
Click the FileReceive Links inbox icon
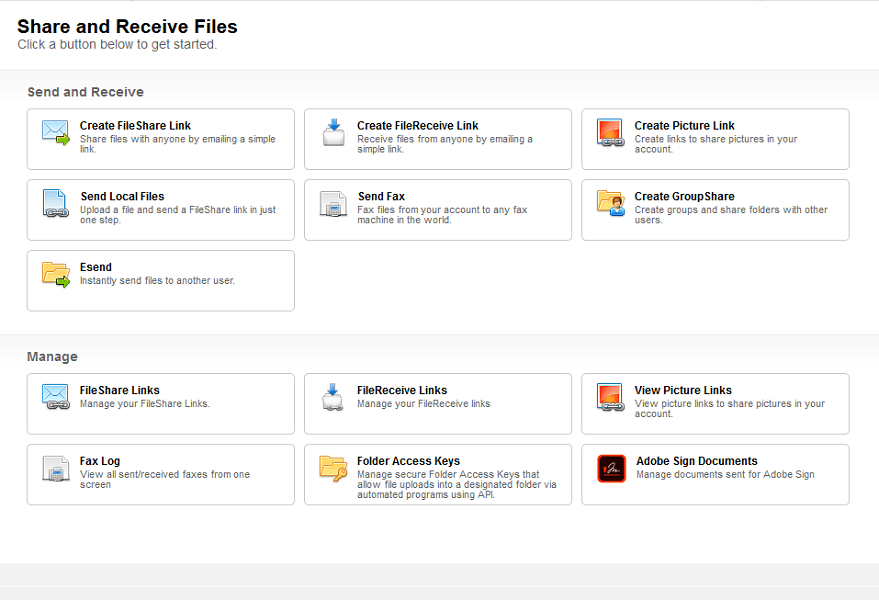click(x=333, y=397)
